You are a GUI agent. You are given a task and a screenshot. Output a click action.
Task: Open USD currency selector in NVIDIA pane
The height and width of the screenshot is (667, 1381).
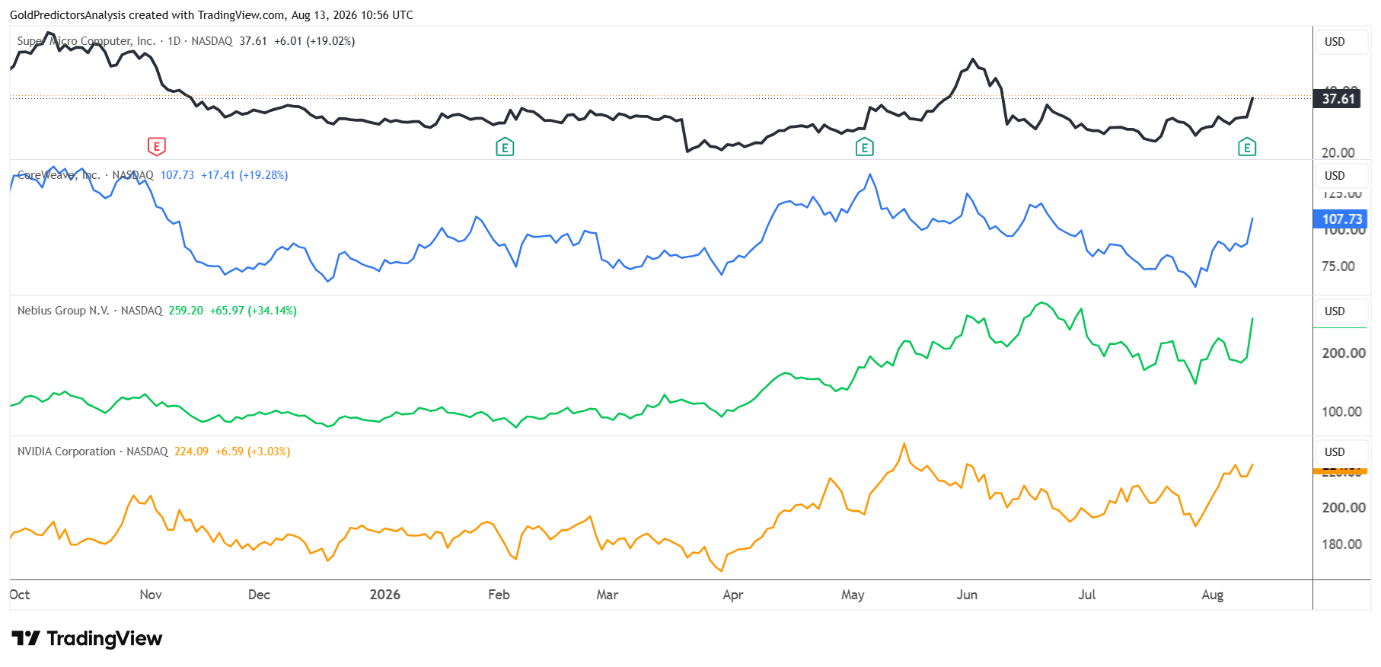1335,452
